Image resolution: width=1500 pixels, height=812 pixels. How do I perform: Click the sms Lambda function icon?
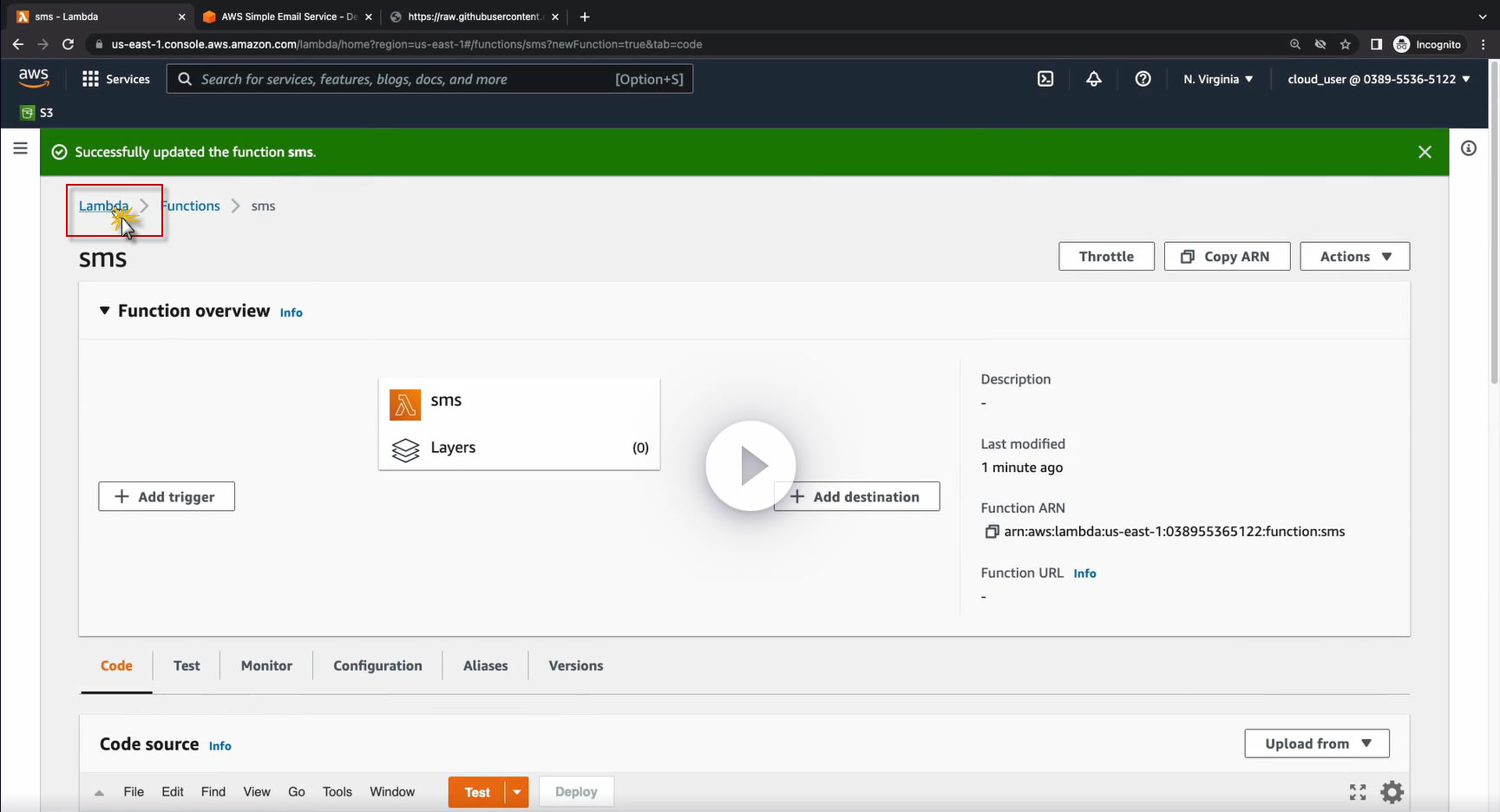(405, 404)
